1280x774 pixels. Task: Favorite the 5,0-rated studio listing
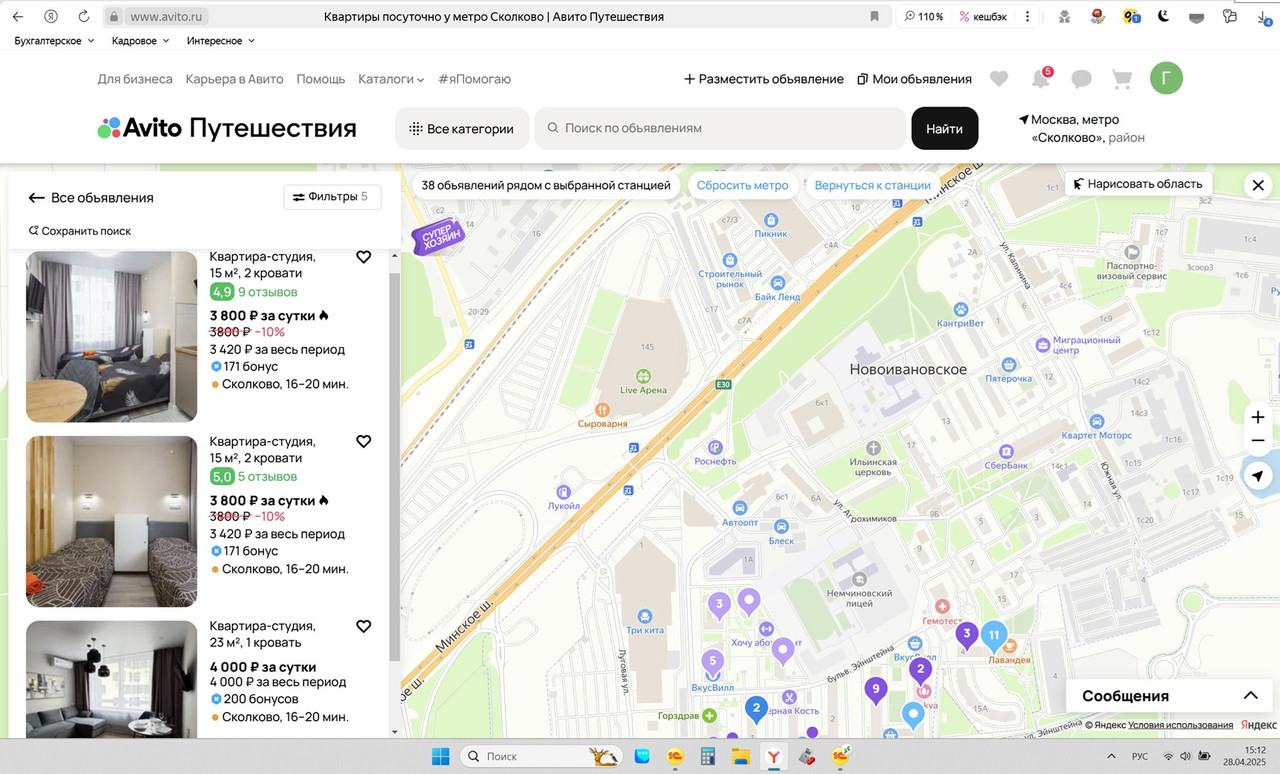point(364,441)
